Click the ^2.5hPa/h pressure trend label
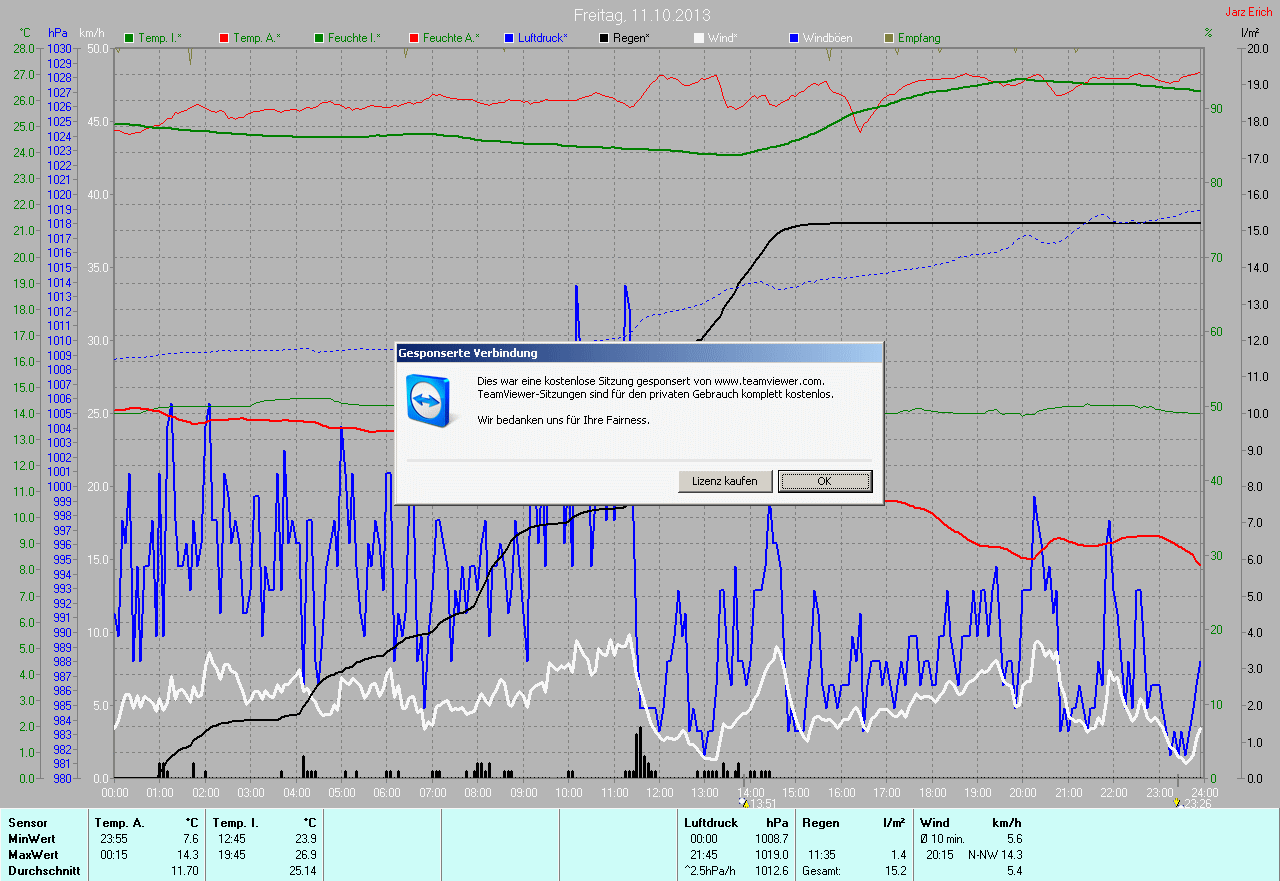The width and height of the screenshot is (1280, 881). point(710,871)
